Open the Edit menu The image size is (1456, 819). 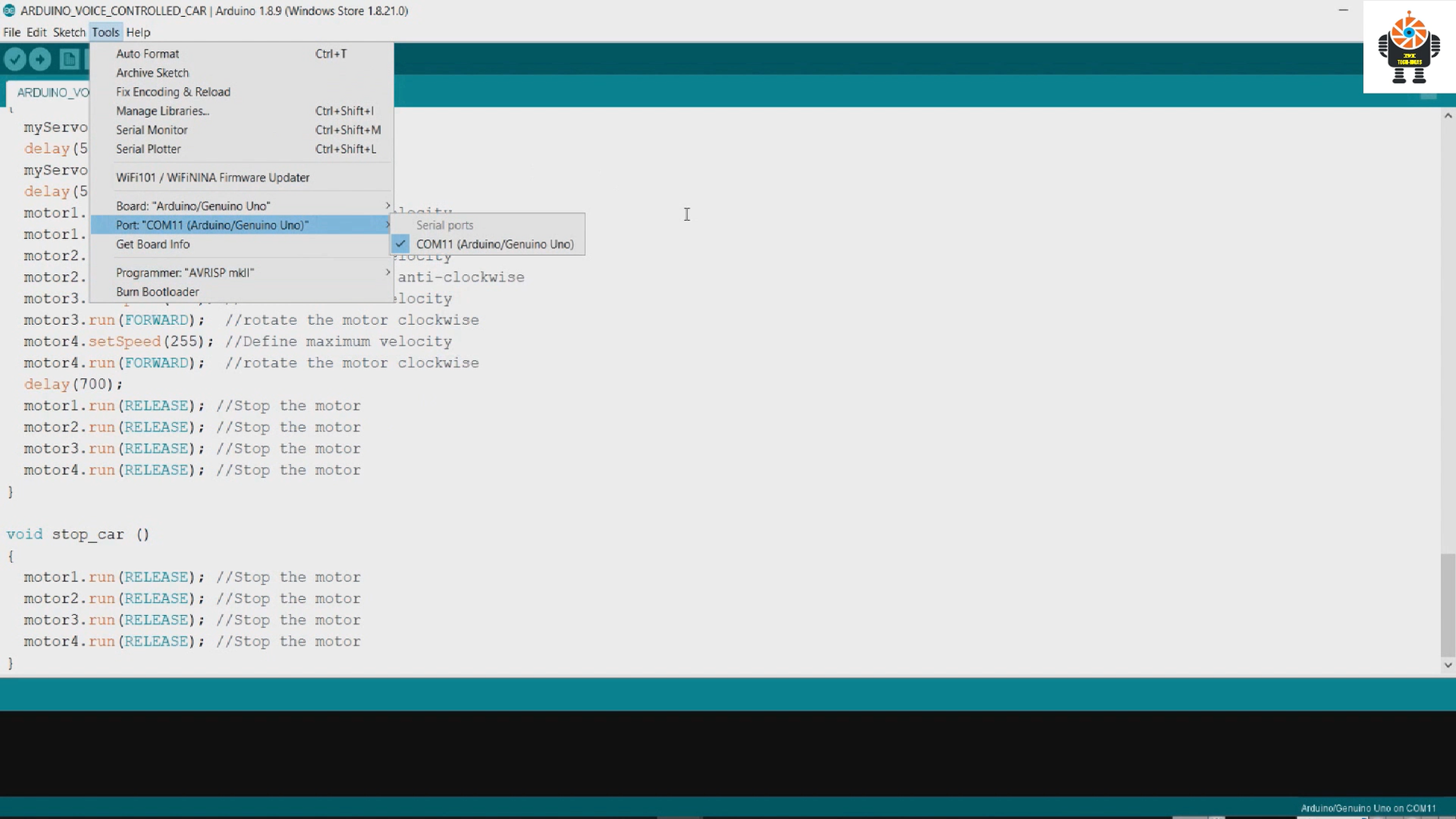tap(36, 32)
